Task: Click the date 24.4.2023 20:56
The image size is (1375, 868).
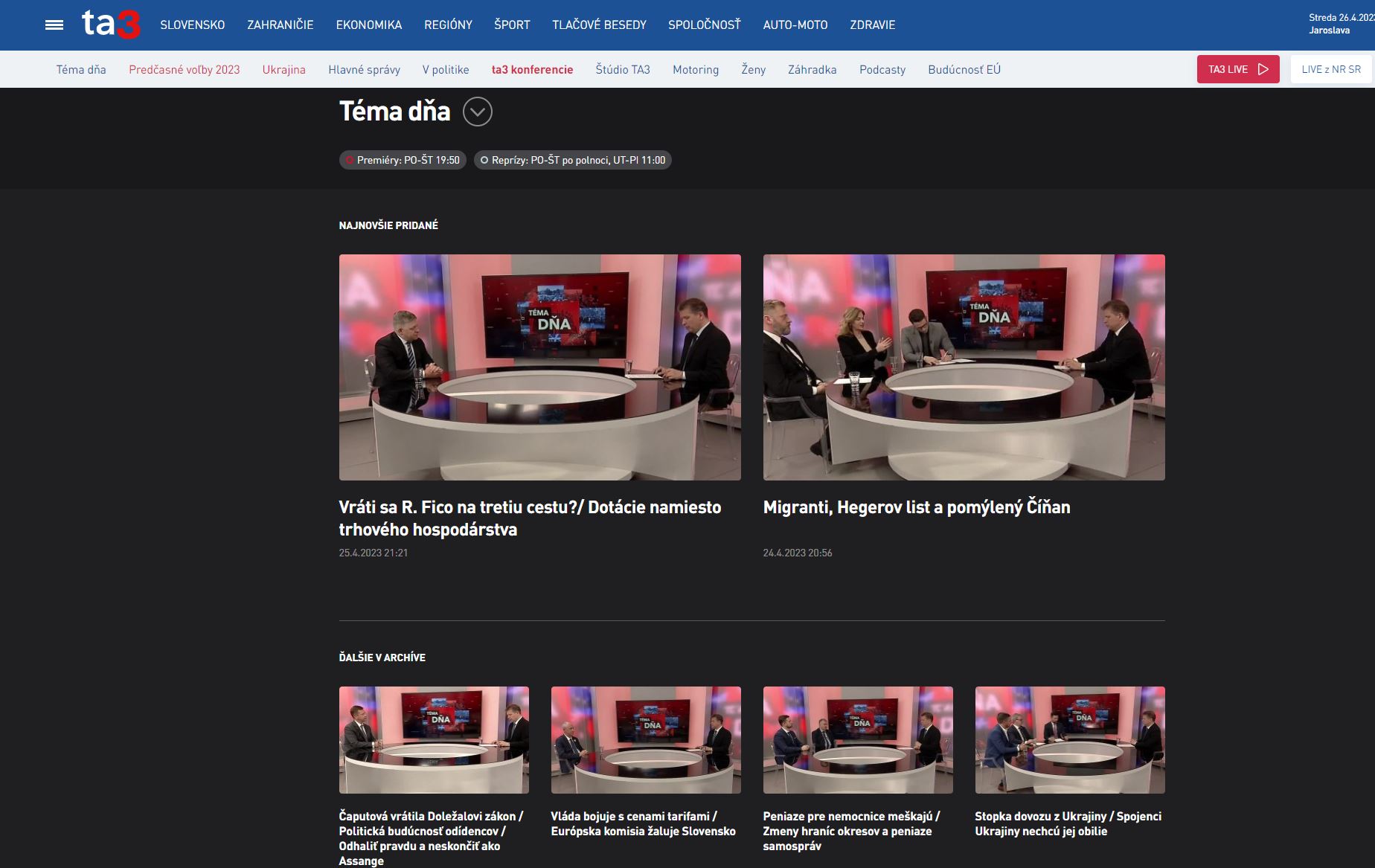Action: 798,553
